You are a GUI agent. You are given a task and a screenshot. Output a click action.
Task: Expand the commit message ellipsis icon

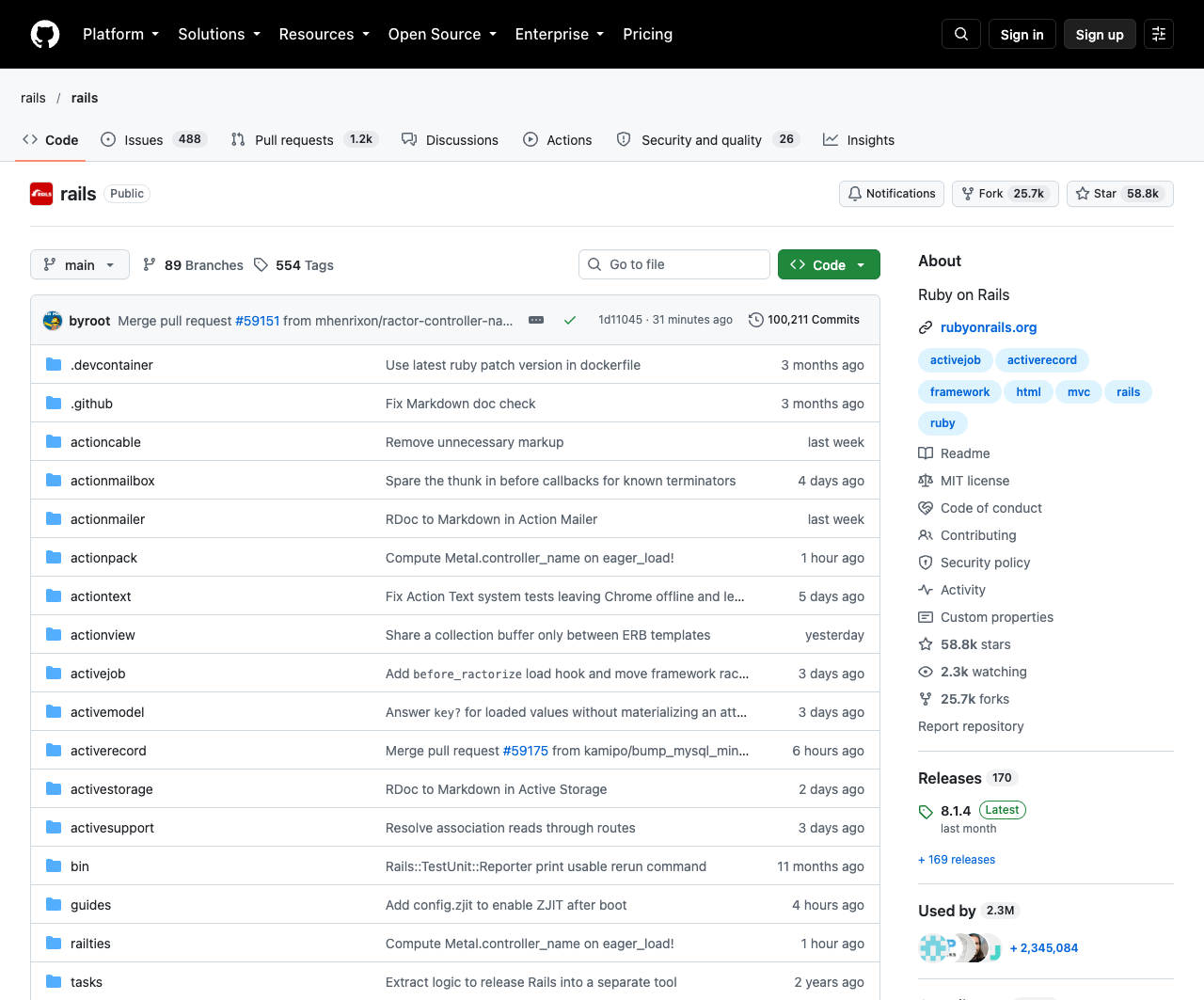[x=536, y=320]
